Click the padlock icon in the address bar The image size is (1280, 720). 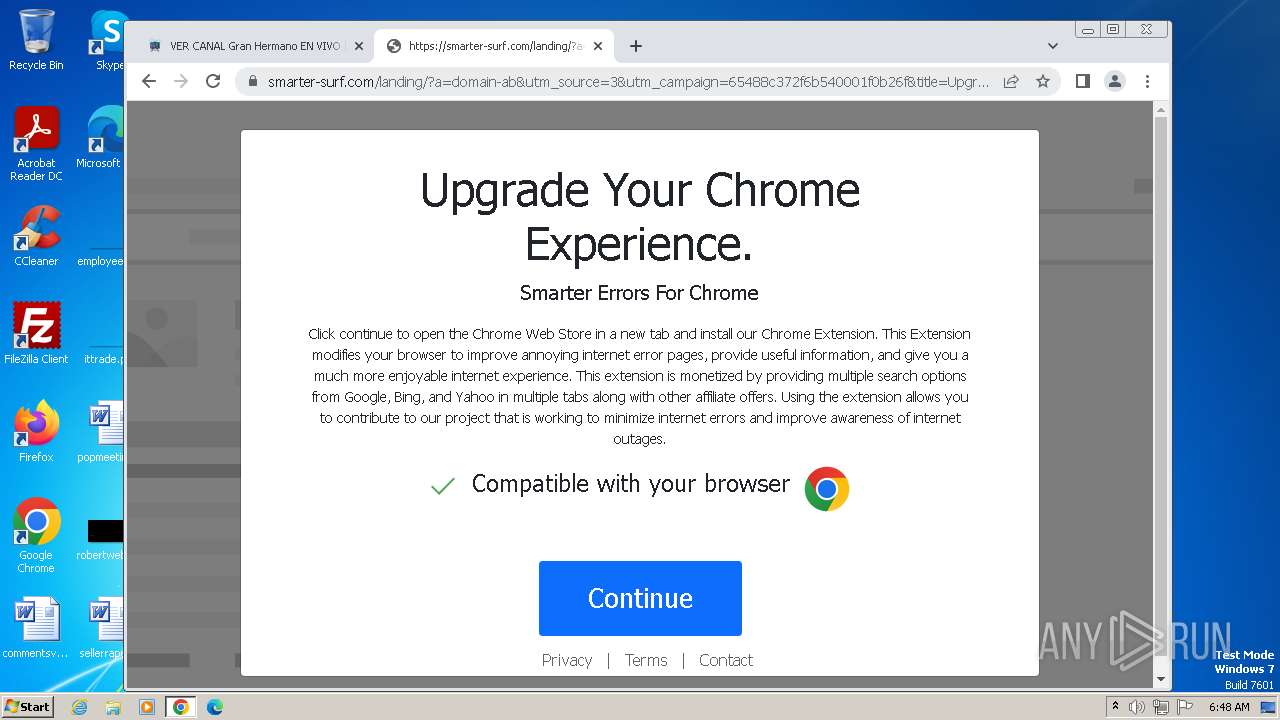tap(252, 81)
